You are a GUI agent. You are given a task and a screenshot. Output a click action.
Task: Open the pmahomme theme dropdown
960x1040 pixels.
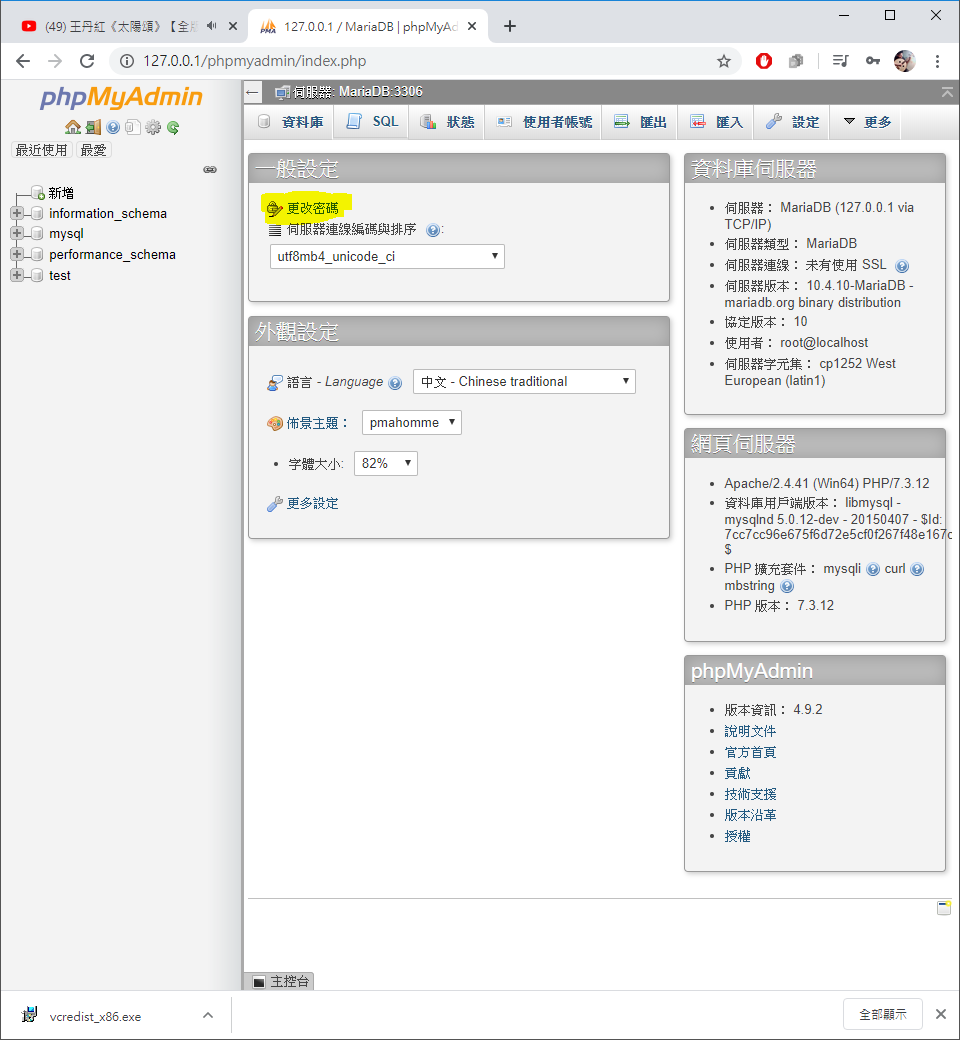(411, 422)
